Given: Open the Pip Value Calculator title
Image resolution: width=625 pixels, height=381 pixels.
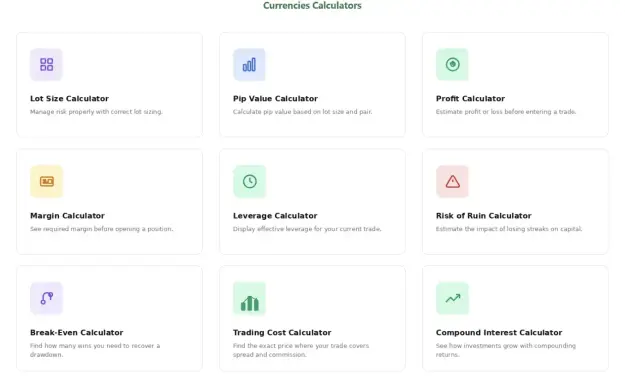Looking at the screenshot, I should point(275,98).
